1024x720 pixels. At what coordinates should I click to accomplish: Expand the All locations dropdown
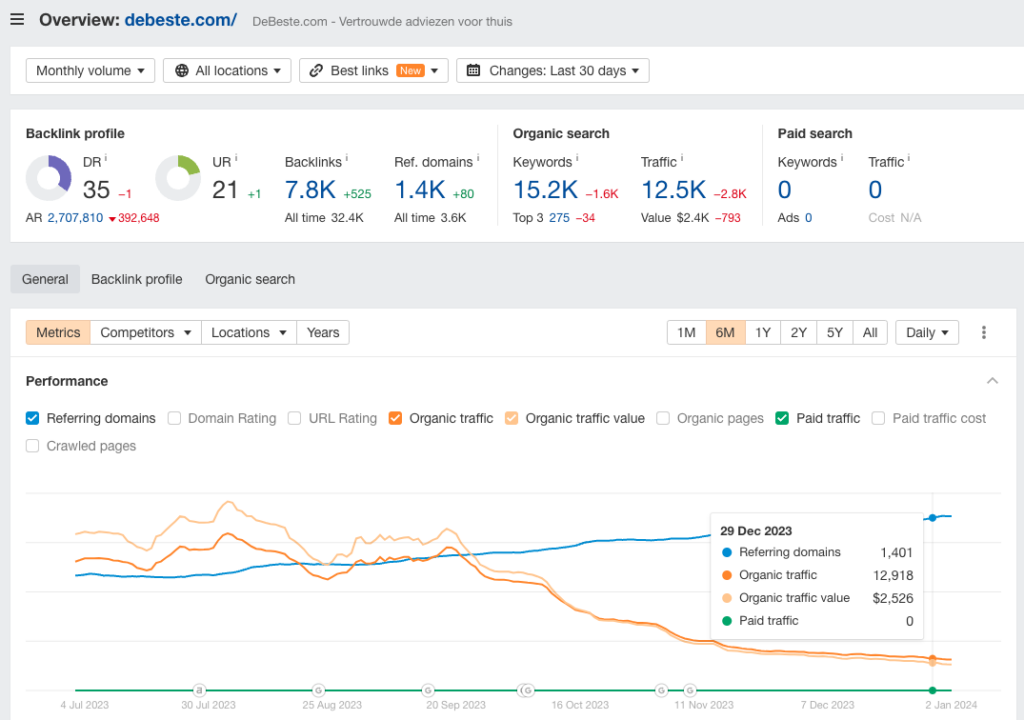tap(227, 71)
